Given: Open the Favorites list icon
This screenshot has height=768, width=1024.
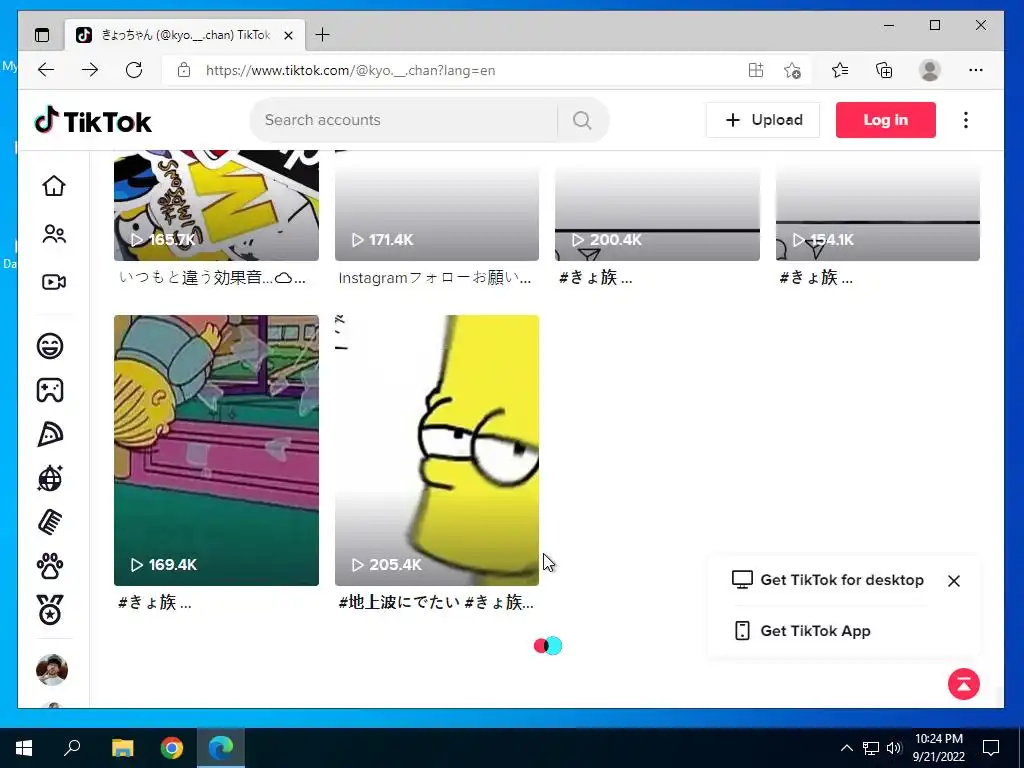Looking at the screenshot, I should point(840,70).
